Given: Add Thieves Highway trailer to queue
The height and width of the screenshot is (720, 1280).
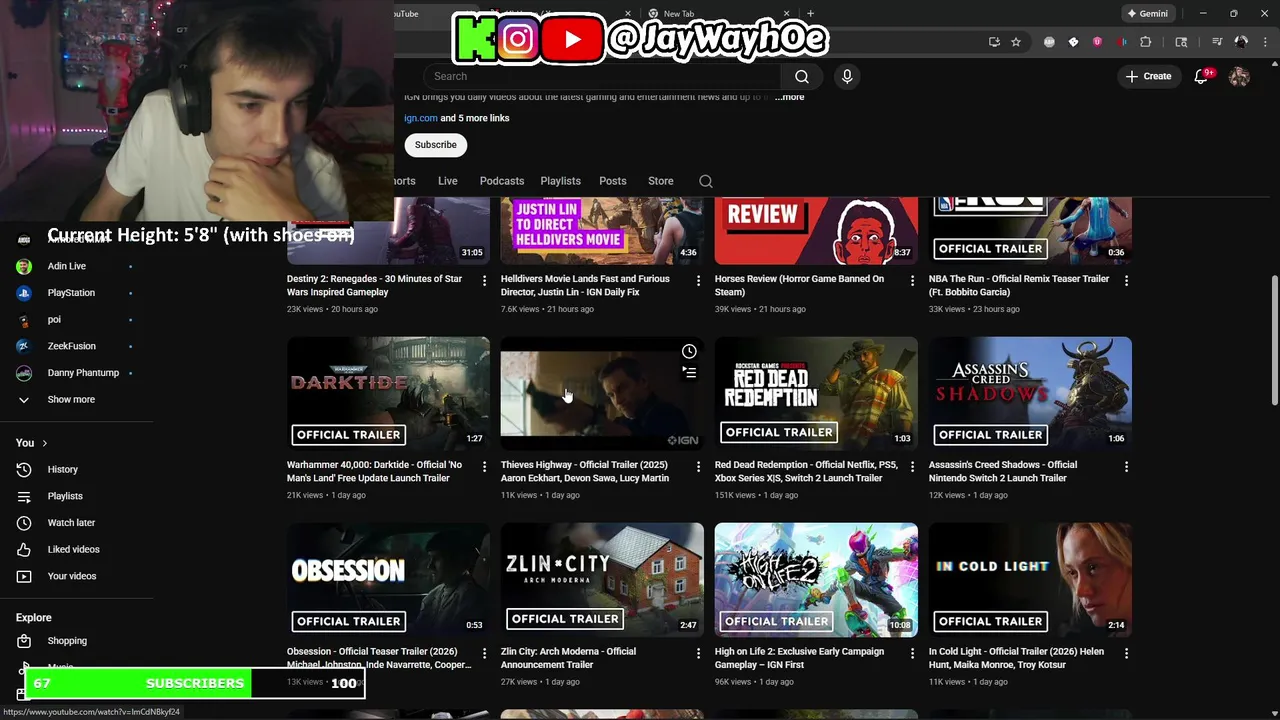Looking at the screenshot, I should click(x=689, y=372).
